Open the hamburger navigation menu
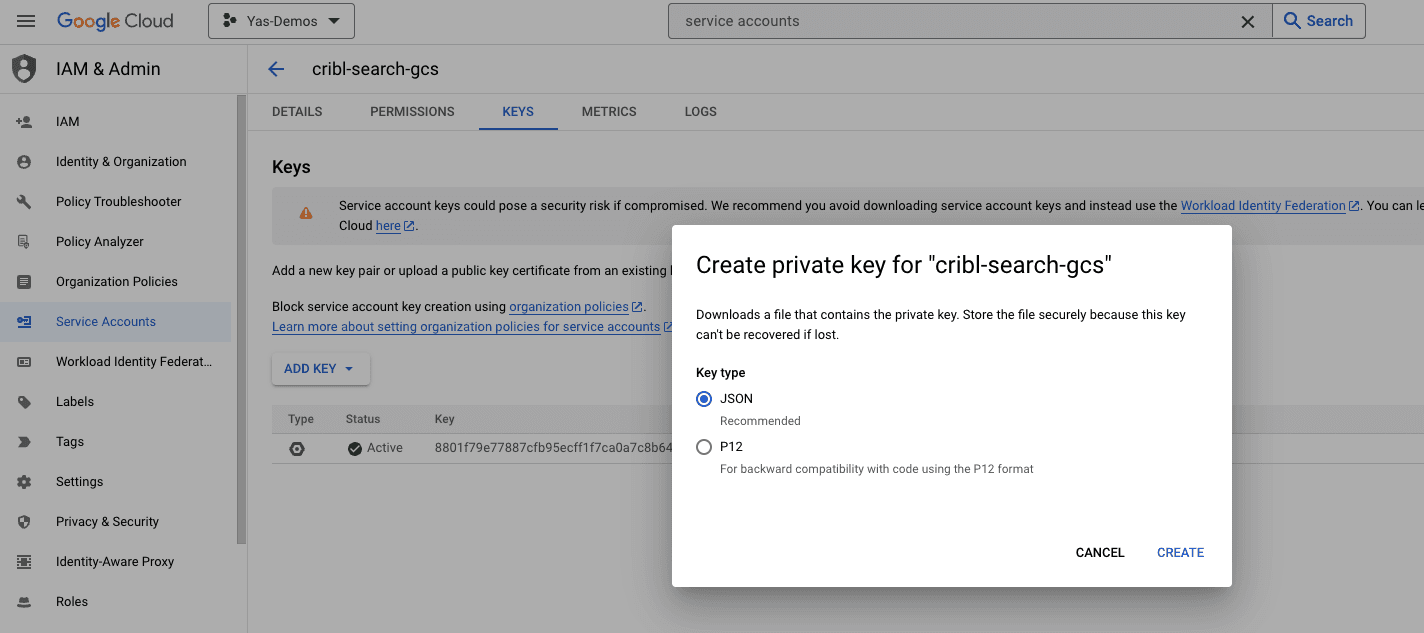 pyautogui.click(x=26, y=21)
